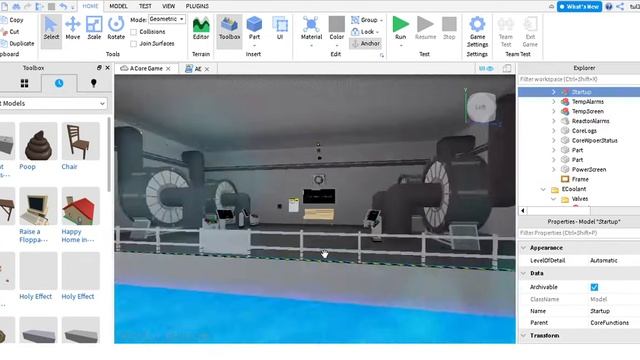Click the Filter workspace search field
This screenshot has width=640, height=360.
coord(579,79)
